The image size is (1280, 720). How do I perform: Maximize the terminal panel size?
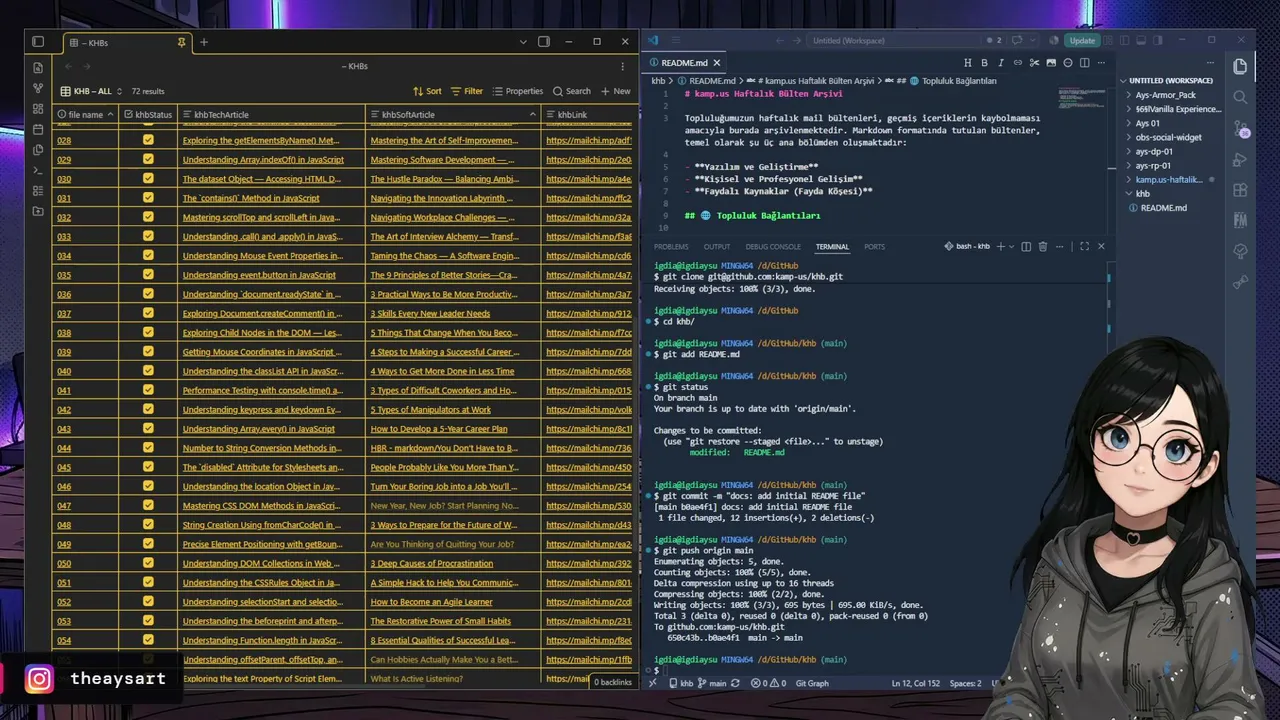tap(1084, 246)
